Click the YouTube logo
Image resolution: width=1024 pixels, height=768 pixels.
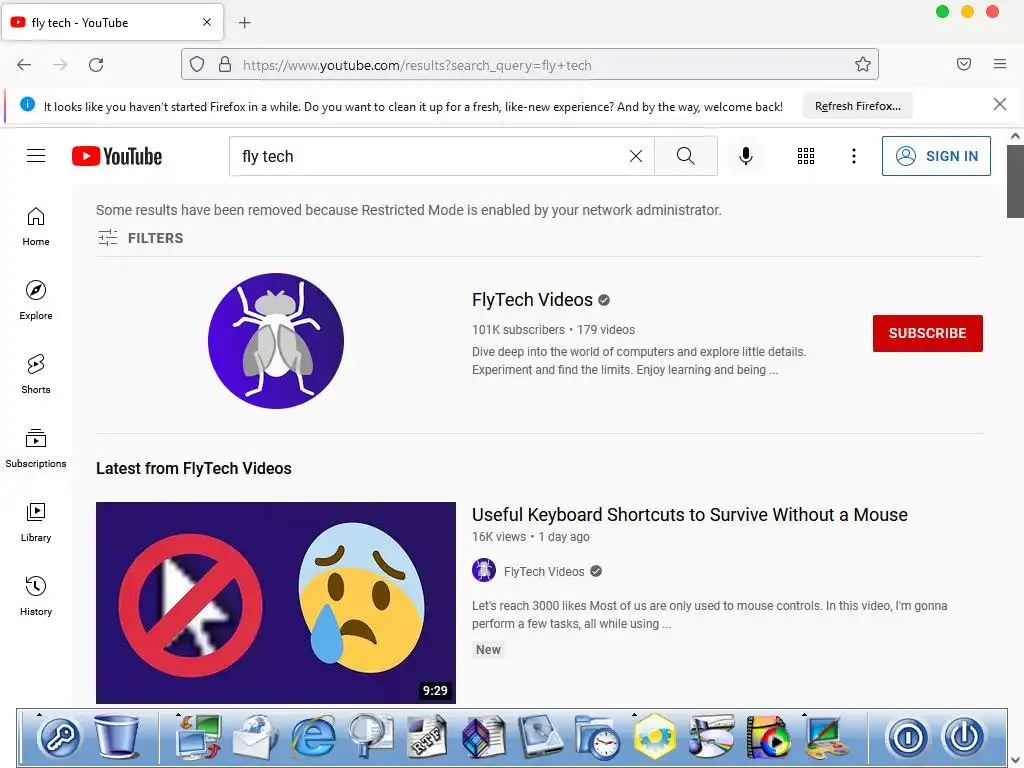(x=117, y=156)
